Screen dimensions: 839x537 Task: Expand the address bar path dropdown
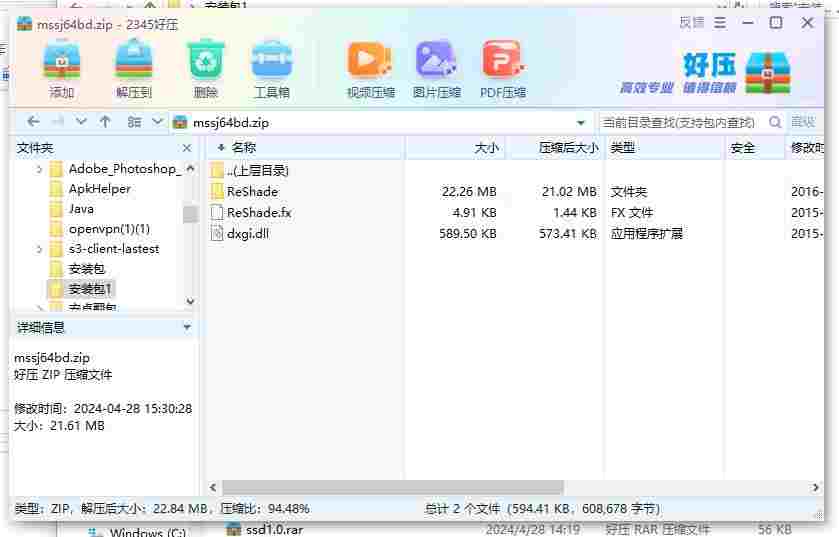coord(581,122)
